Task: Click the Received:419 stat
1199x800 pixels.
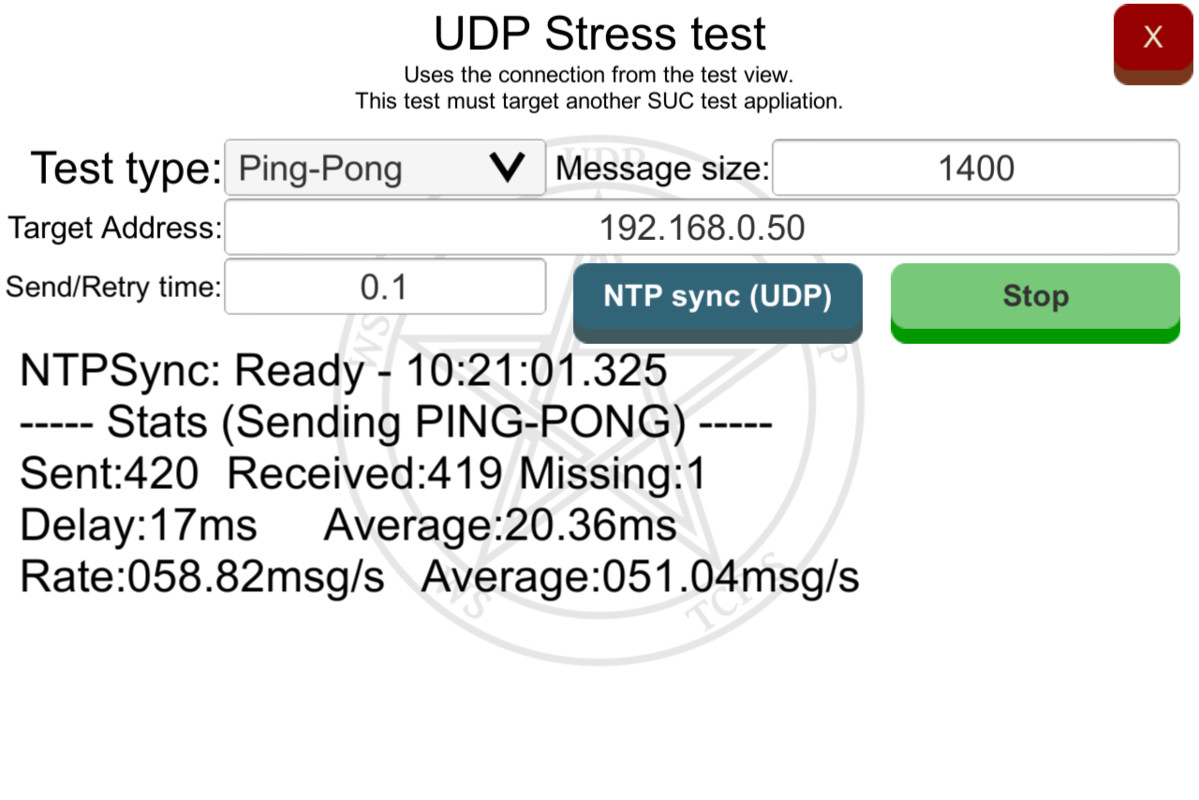Action: 365,473
